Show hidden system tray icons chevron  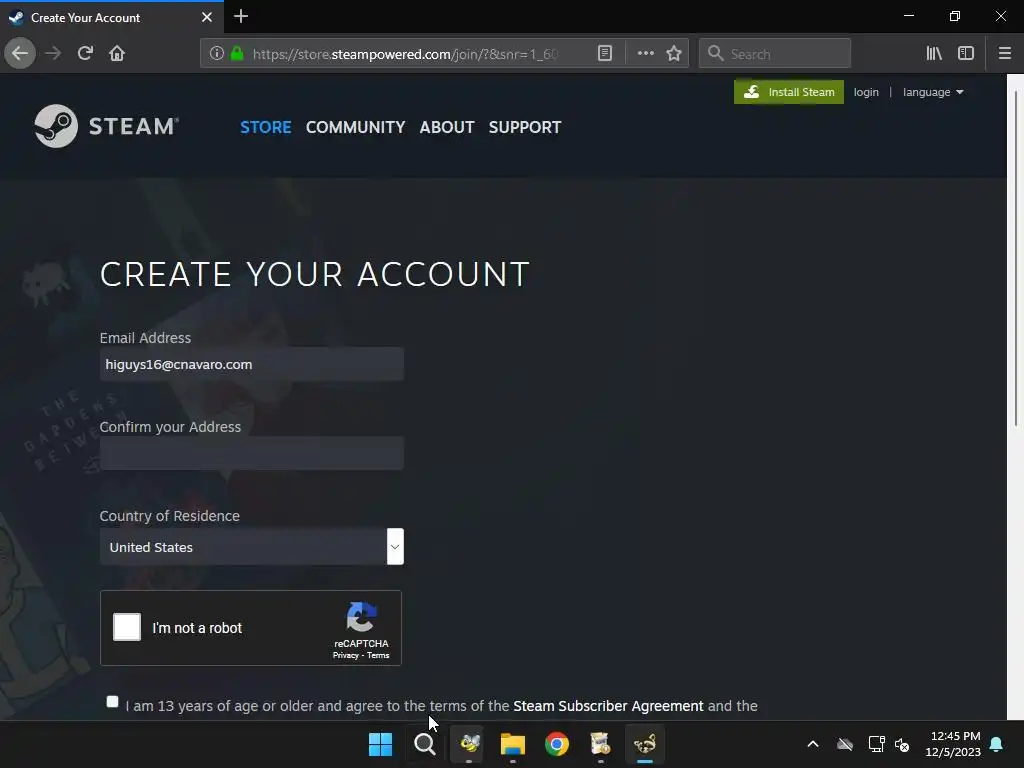813,744
